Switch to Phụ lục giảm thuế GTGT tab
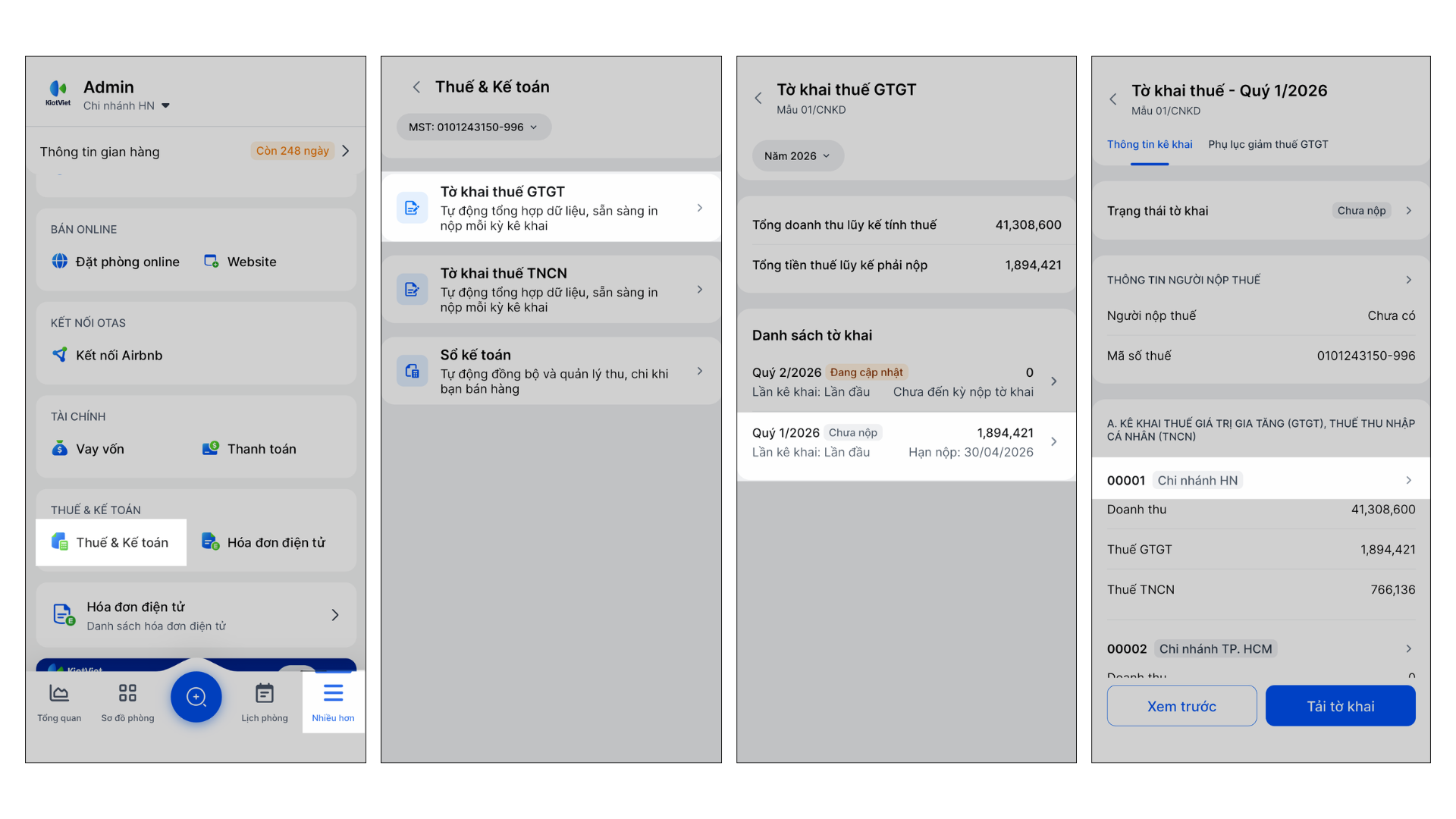The height and width of the screenshot is (819, 1456). (1268, 144)
